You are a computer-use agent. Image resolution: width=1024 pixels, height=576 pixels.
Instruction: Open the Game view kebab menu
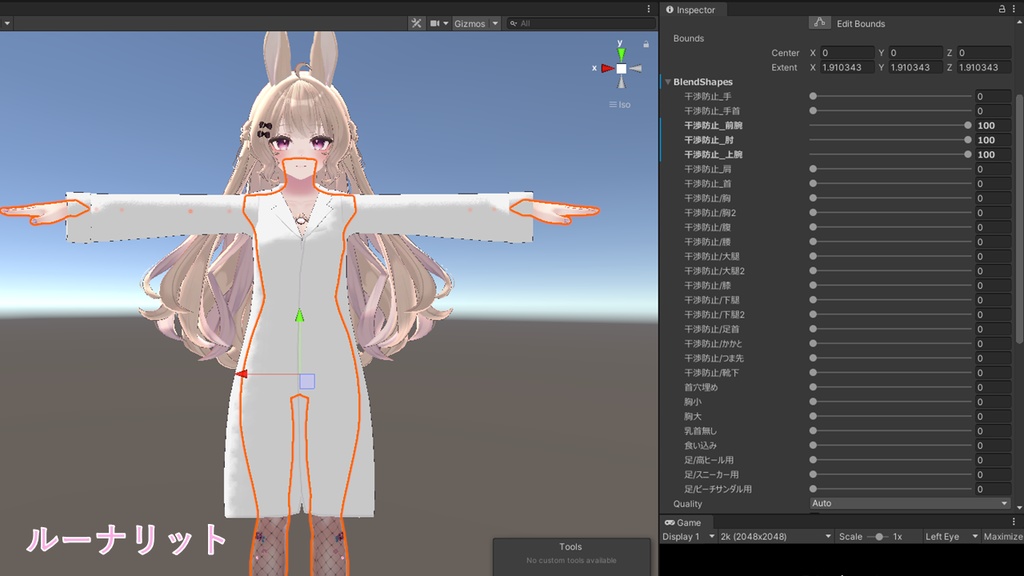point(1014,522)
